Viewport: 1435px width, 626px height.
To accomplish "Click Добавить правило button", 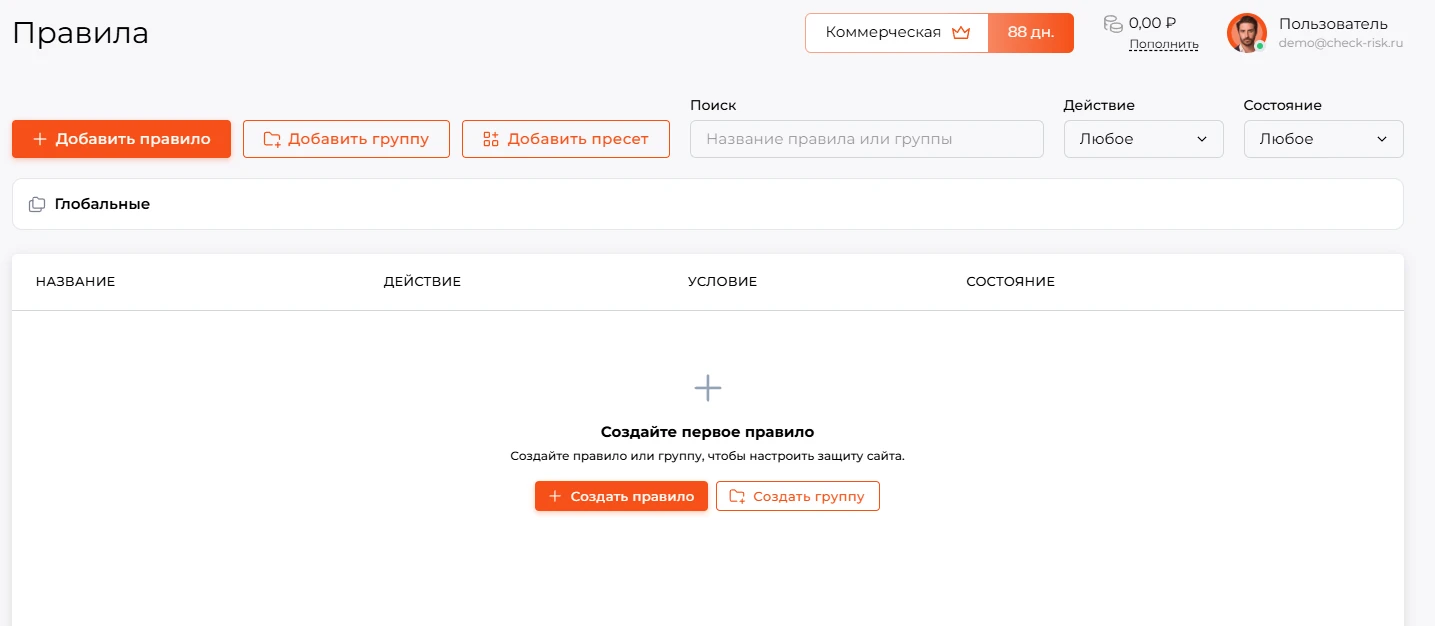I will pos(121,139).
